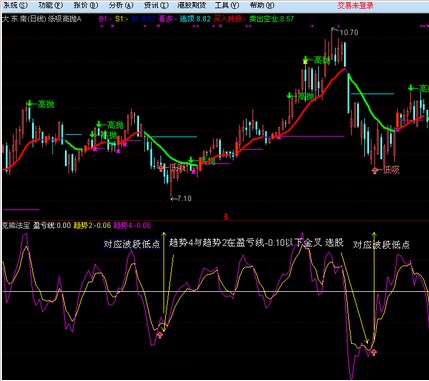The height and width of the screenshot is (381, 429).
Task: Open the 资讯(I) menu
Action: 156,5
